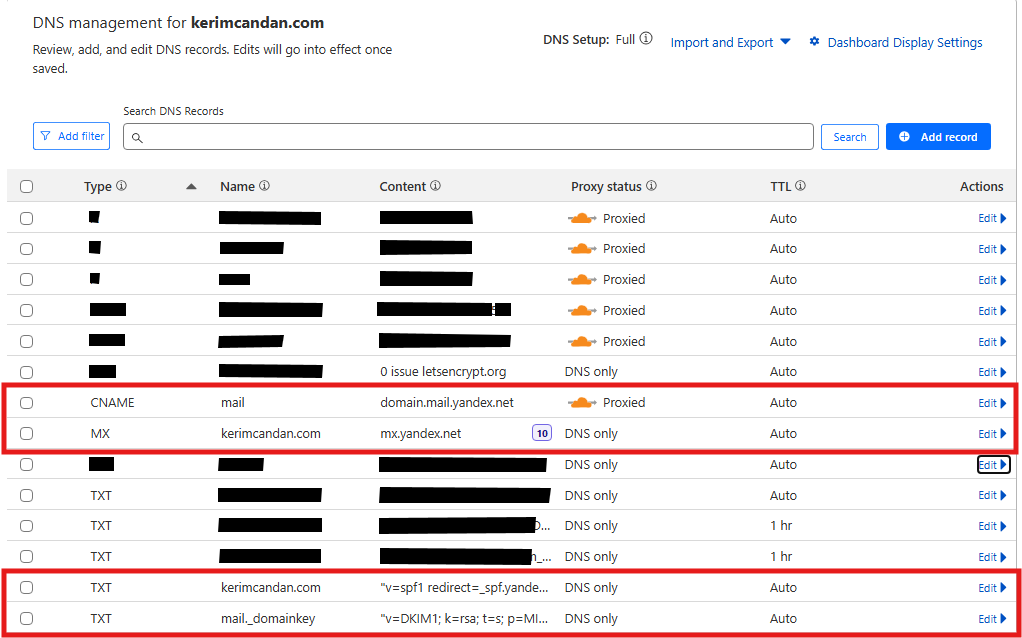Click the priority 10 badge on MX record
Image resolution: width=1022 pixels, height=638 pixels.
(x=542, y=433)
